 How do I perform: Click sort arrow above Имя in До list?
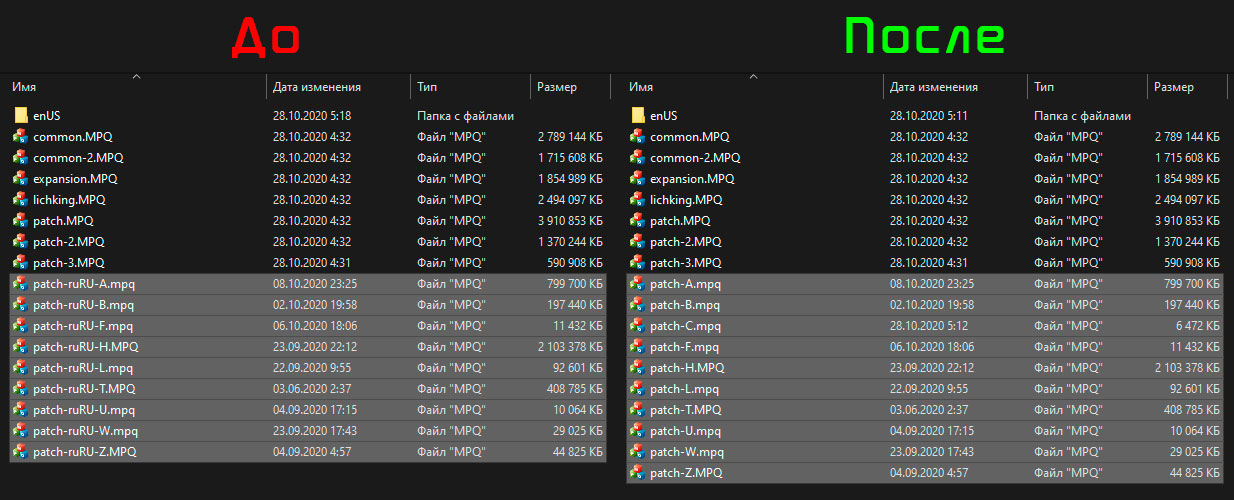coord(136,76)
